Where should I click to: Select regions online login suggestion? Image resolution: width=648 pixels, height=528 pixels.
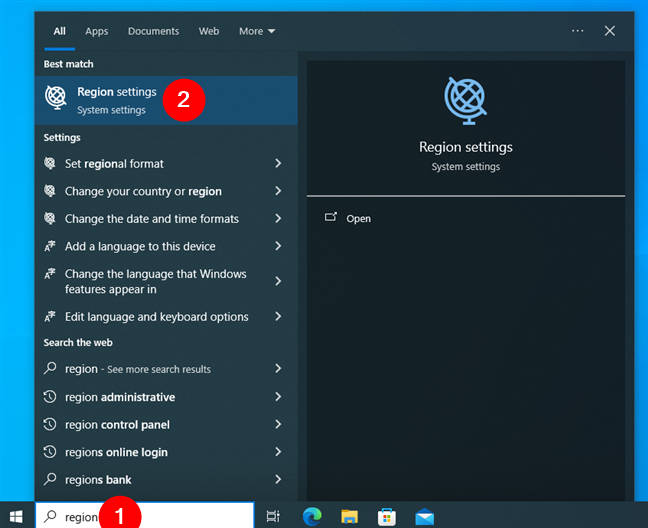(166, 452)
